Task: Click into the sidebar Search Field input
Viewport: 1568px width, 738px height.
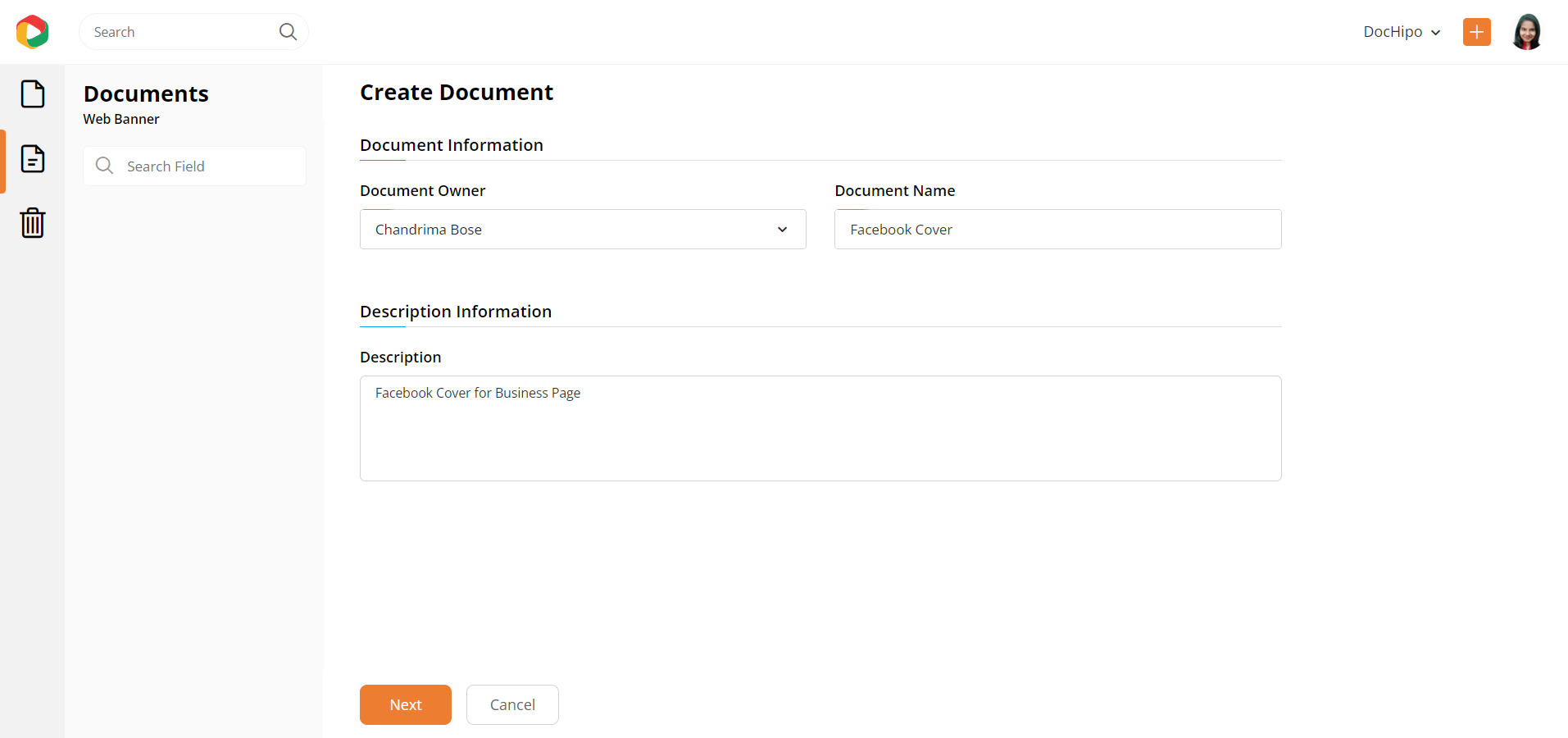Action: (x=209, y=166)
